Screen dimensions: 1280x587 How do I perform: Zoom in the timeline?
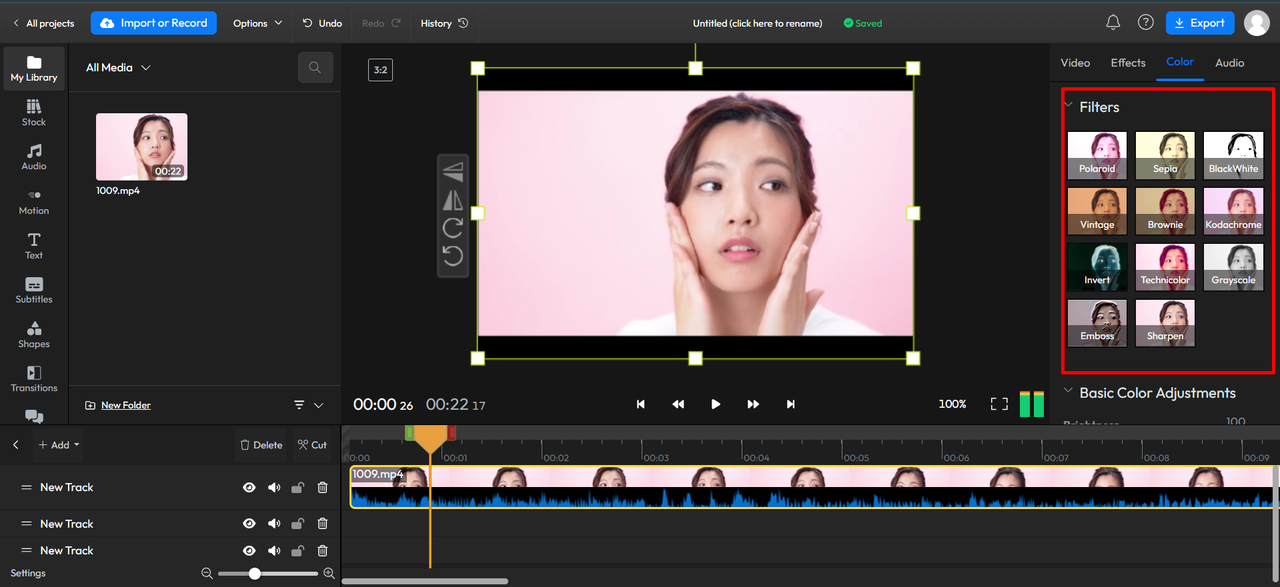point(329,573)
